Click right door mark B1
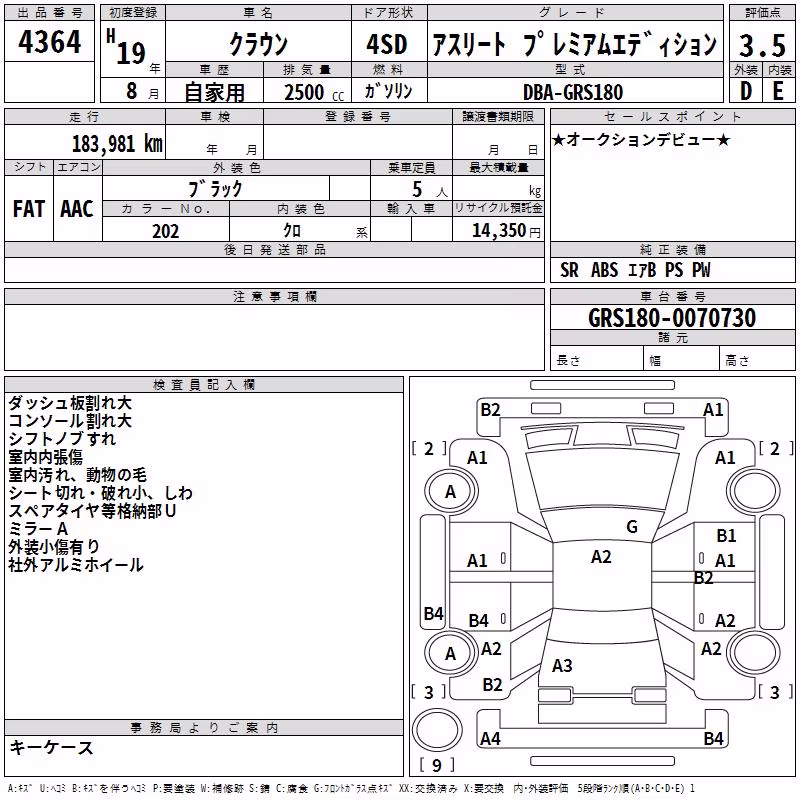 click(726, 536)
